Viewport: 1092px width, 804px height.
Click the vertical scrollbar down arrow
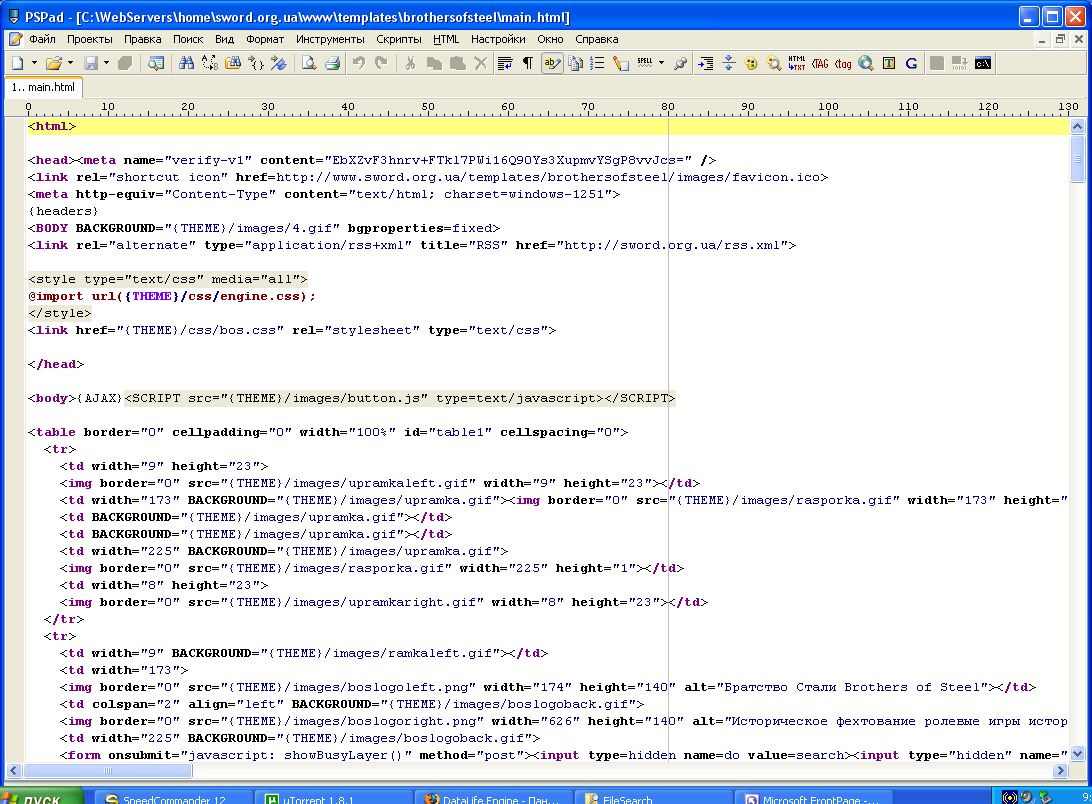pos(1077,755)
